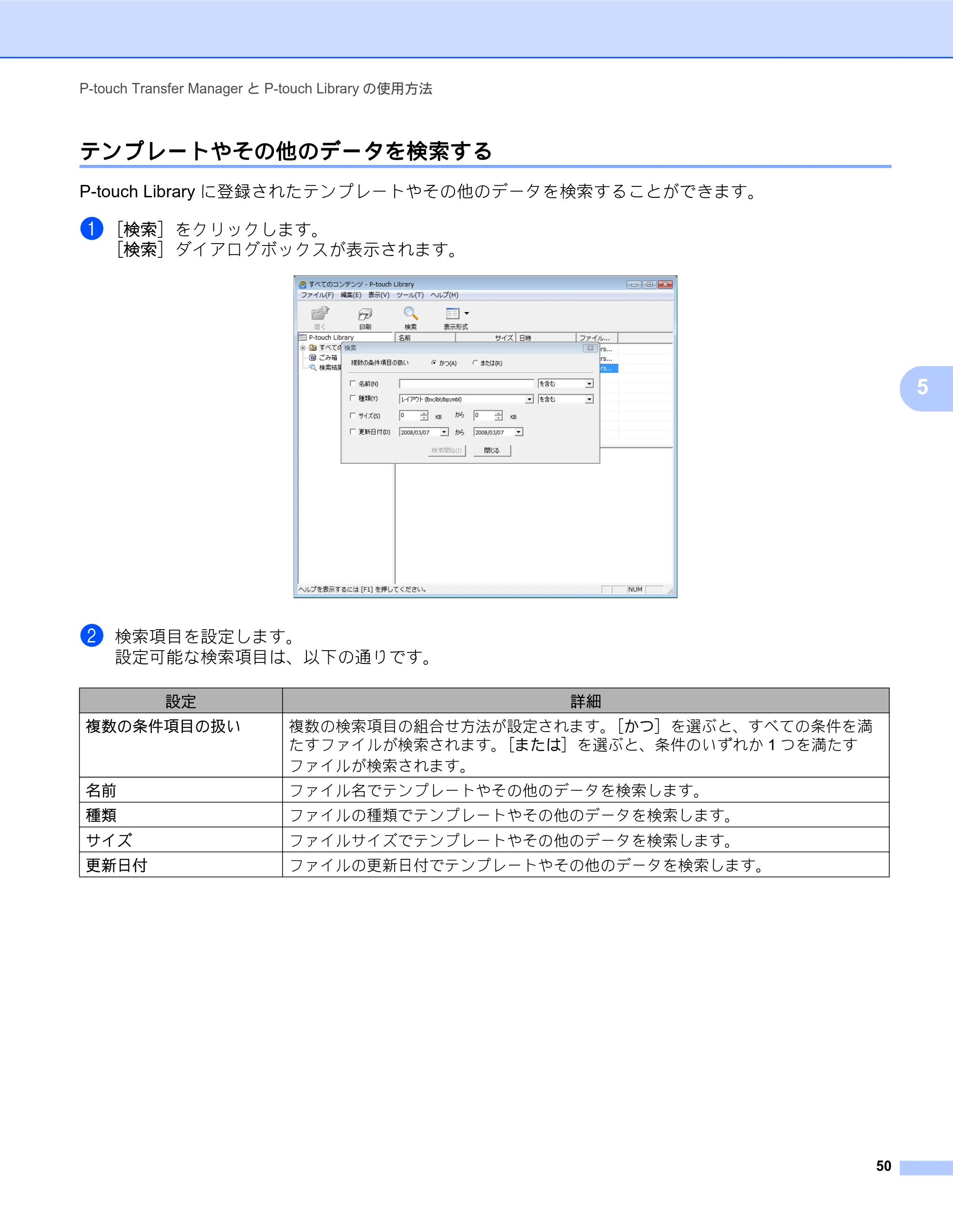The image size is (953, 1232).
Task: Select the かつ(A) radio button
Action: (x=434, y=363)
